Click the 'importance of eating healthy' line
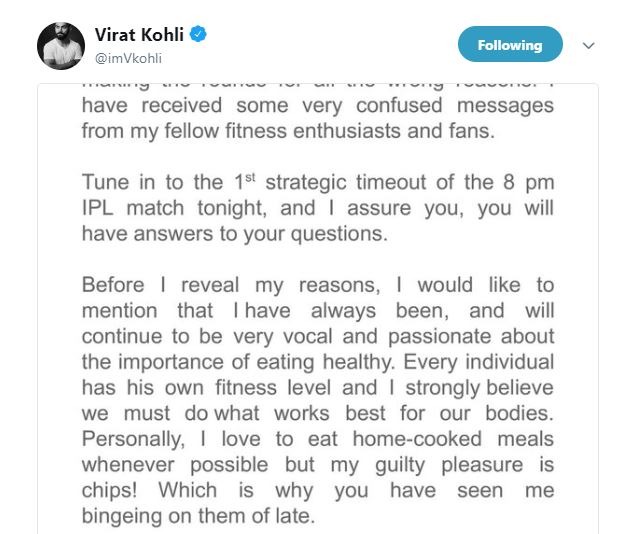This screenshot has height=534, width=634. coord(318,362)
